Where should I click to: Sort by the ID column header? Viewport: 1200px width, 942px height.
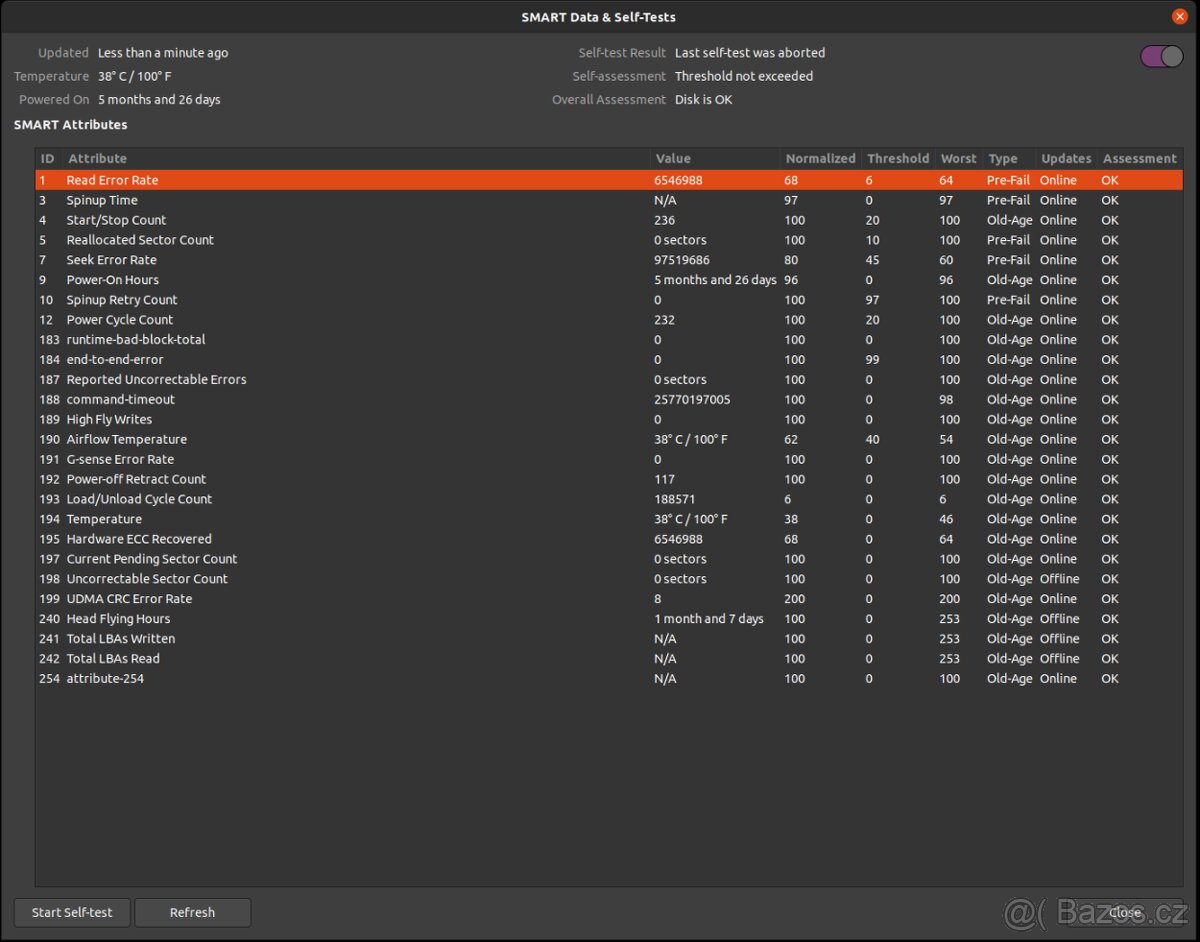pos(47,159)
